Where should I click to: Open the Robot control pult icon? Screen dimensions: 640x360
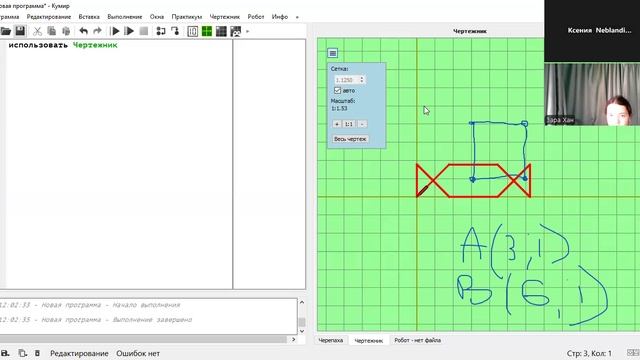(236, 31)
